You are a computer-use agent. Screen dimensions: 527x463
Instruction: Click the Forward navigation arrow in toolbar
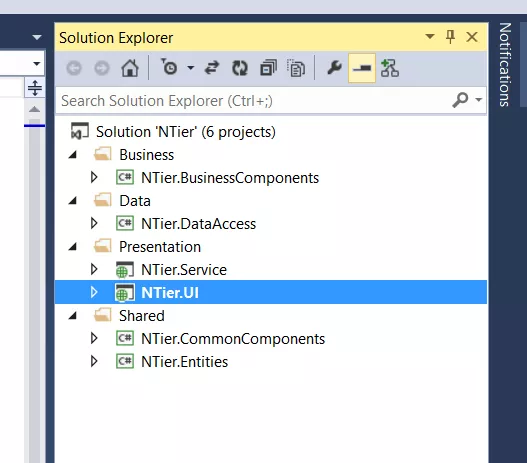pos(102,68)
